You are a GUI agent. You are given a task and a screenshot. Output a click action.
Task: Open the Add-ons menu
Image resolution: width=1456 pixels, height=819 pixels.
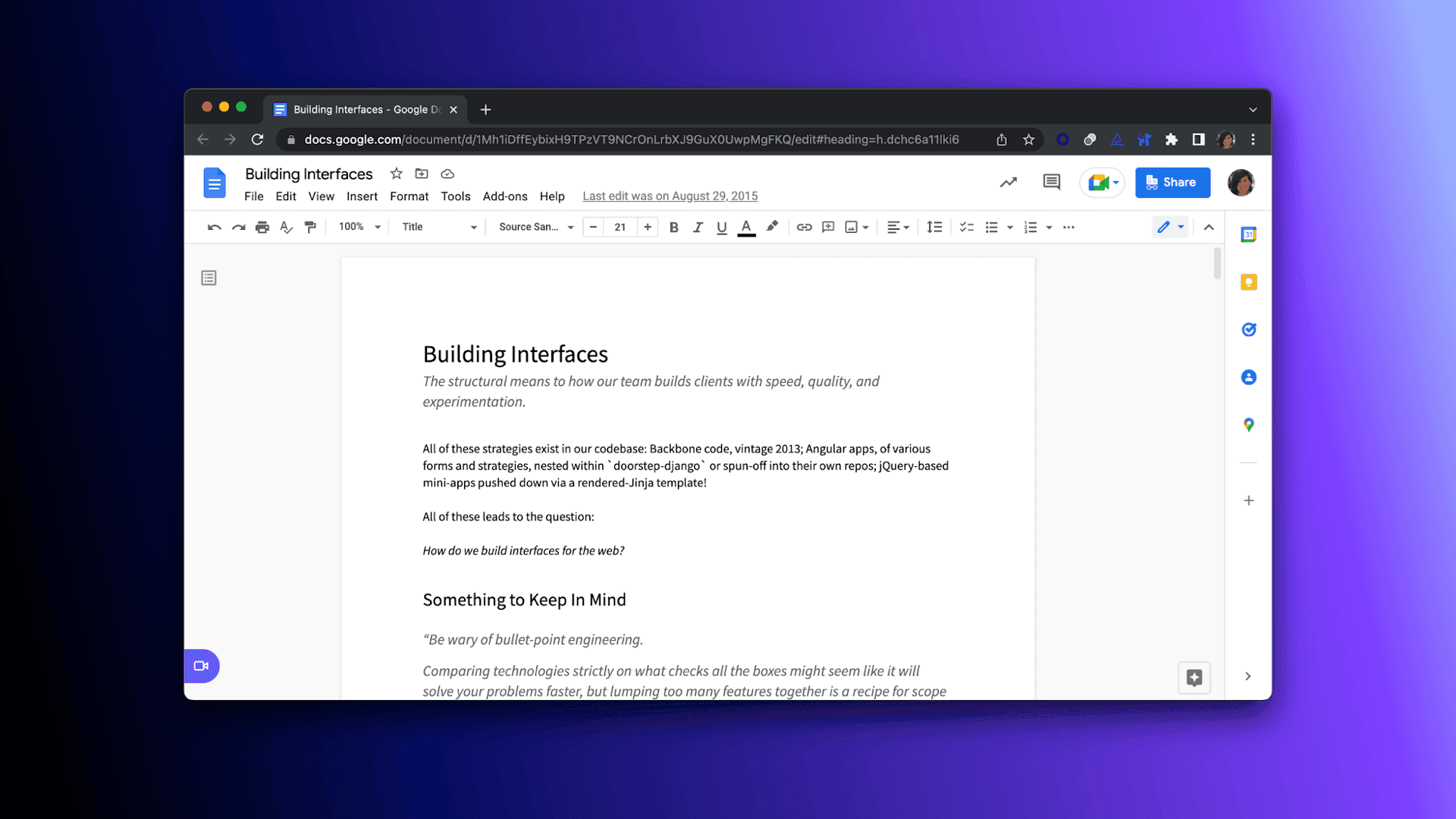click(505, 196)
